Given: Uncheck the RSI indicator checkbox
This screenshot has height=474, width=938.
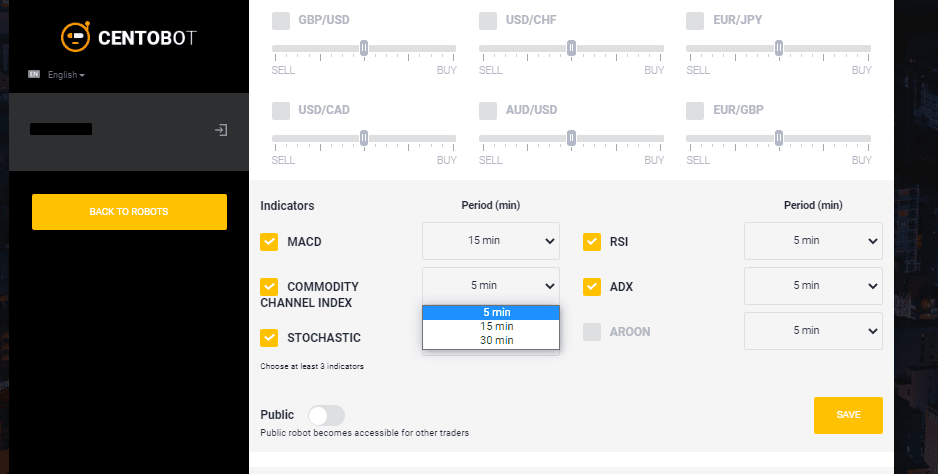Looking at the screenshot, I should [x=592, y=242].
